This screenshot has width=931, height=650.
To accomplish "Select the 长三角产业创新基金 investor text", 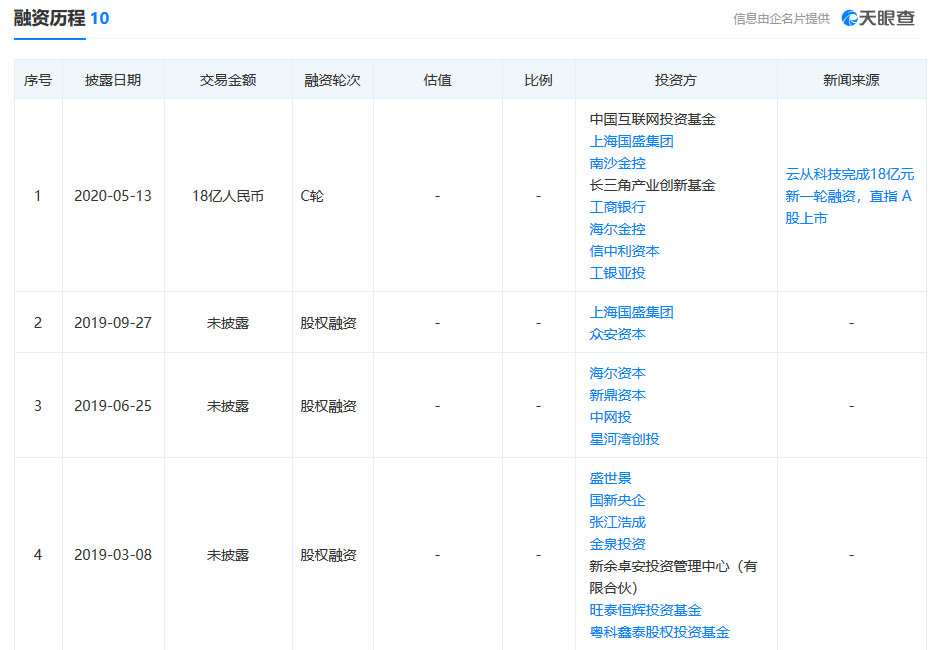I will pos(652,185).
